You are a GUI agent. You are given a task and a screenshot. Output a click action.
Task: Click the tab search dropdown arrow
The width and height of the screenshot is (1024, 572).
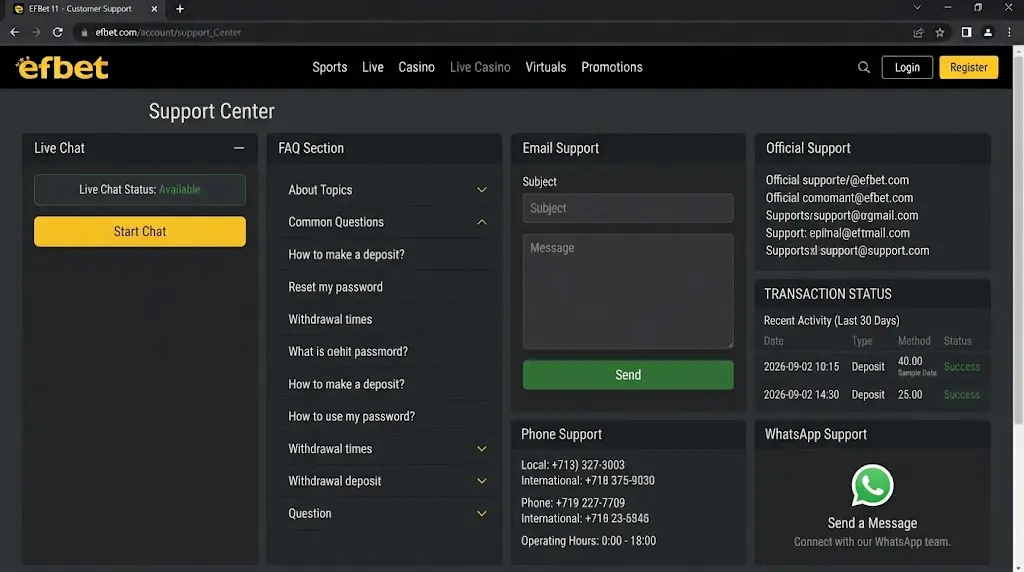coord(917,8)
